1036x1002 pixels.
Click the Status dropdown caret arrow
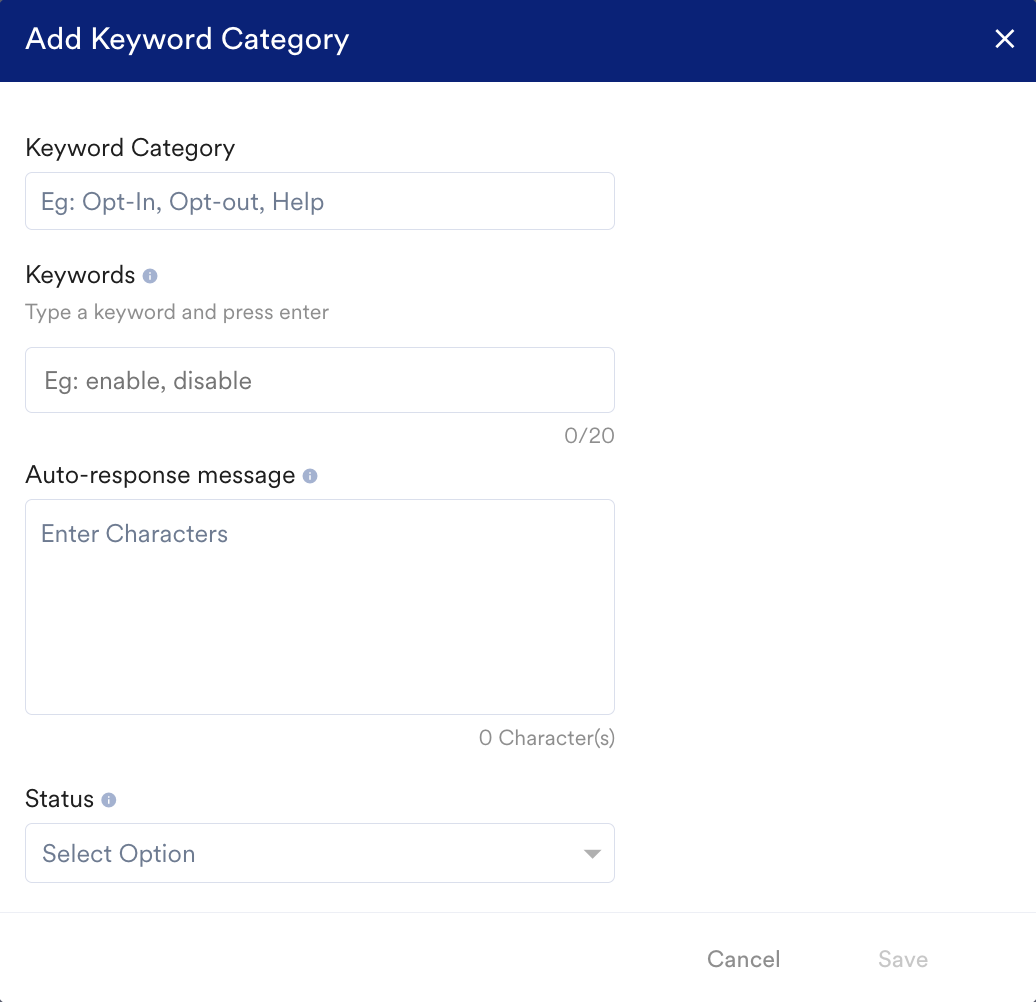pos(592,854)
